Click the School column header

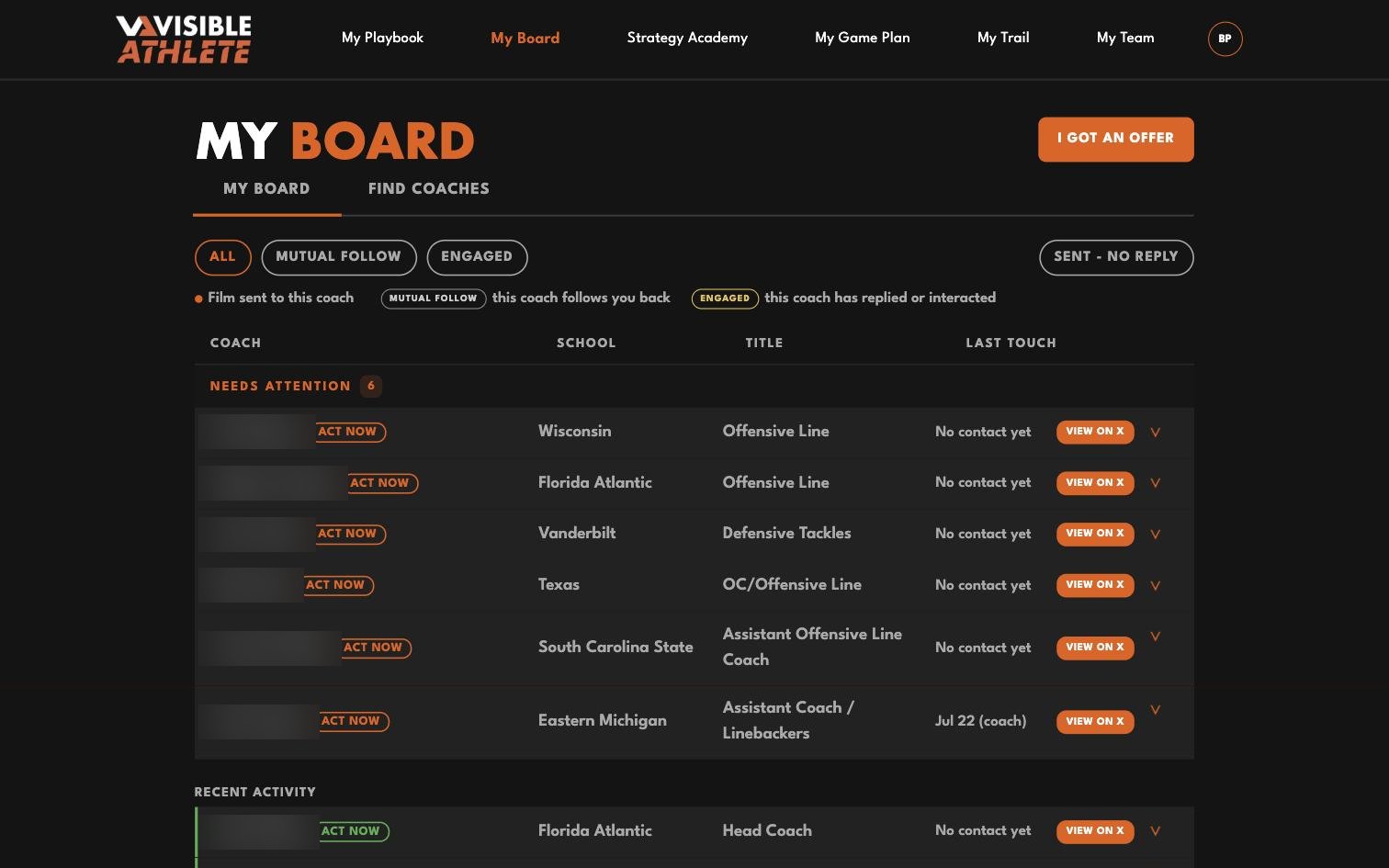tap(586, 343)
